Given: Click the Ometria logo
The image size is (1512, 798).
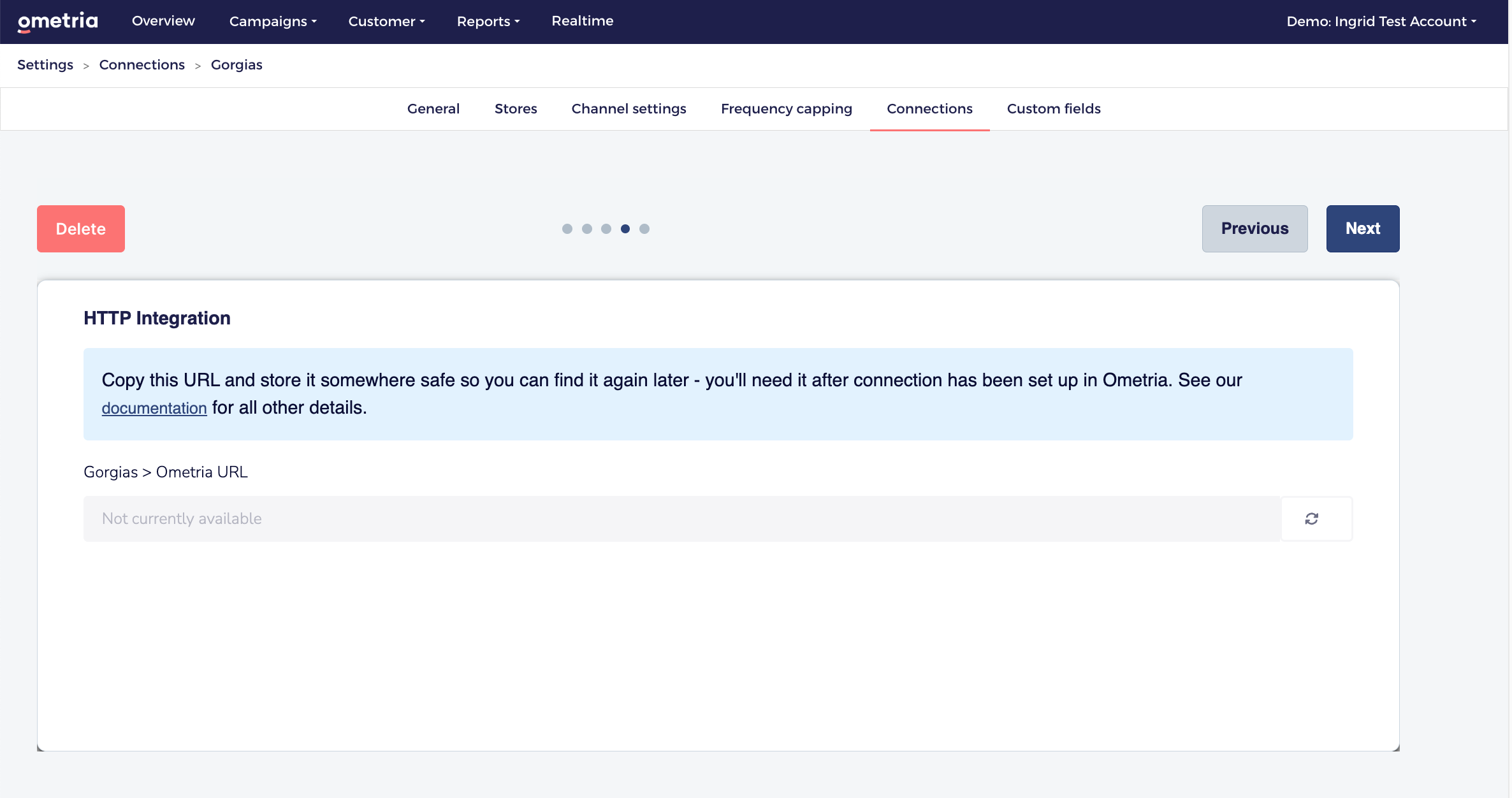Looking at the screenshot, I should coord(57,21).
